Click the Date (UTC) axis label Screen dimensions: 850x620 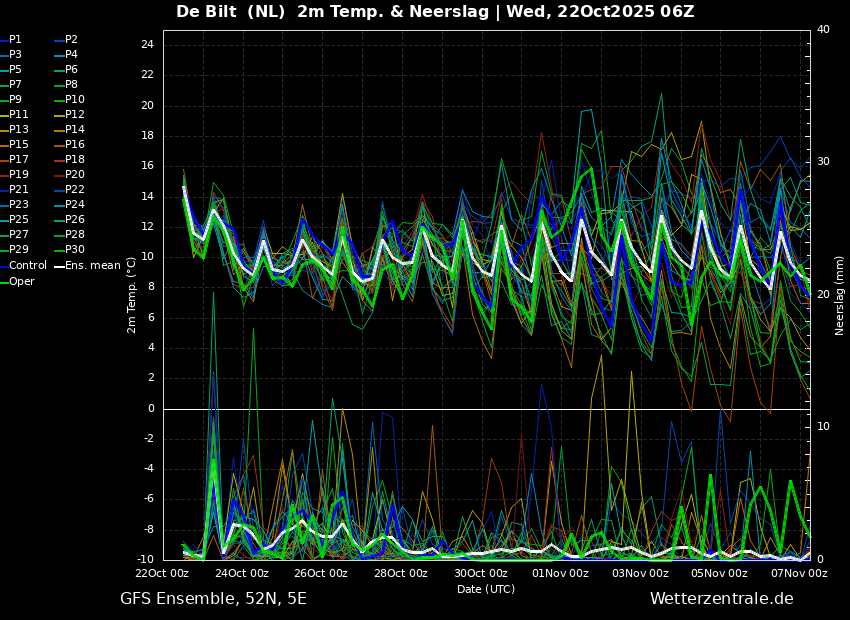coord(486,590)
